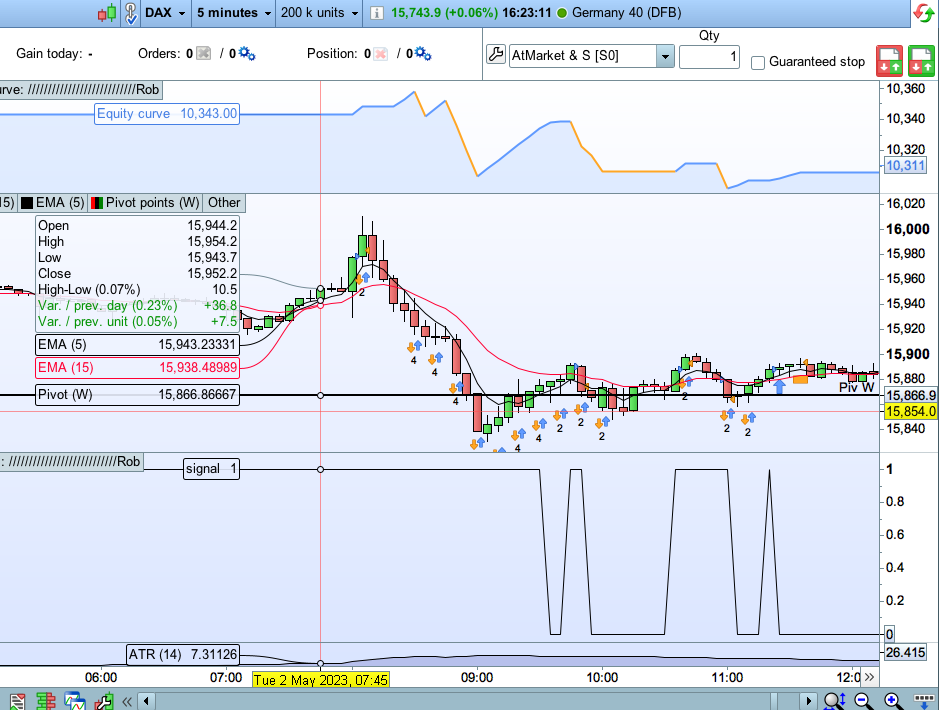Click the double chevron expand right of time axis
The image size is (939, 710).
[870, 677]
